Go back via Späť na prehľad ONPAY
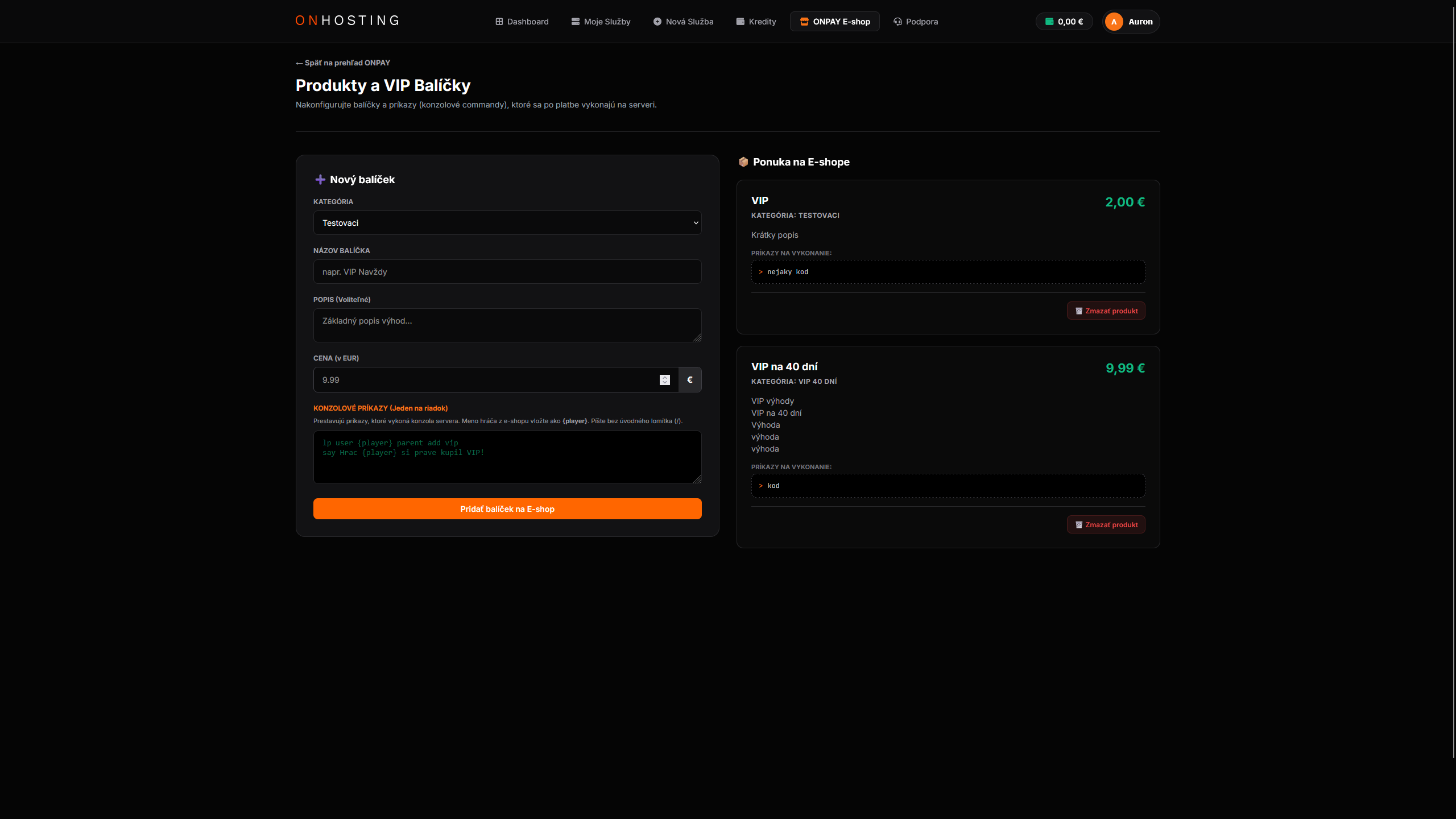The image size is (1456, 819). tap(343, 63)
